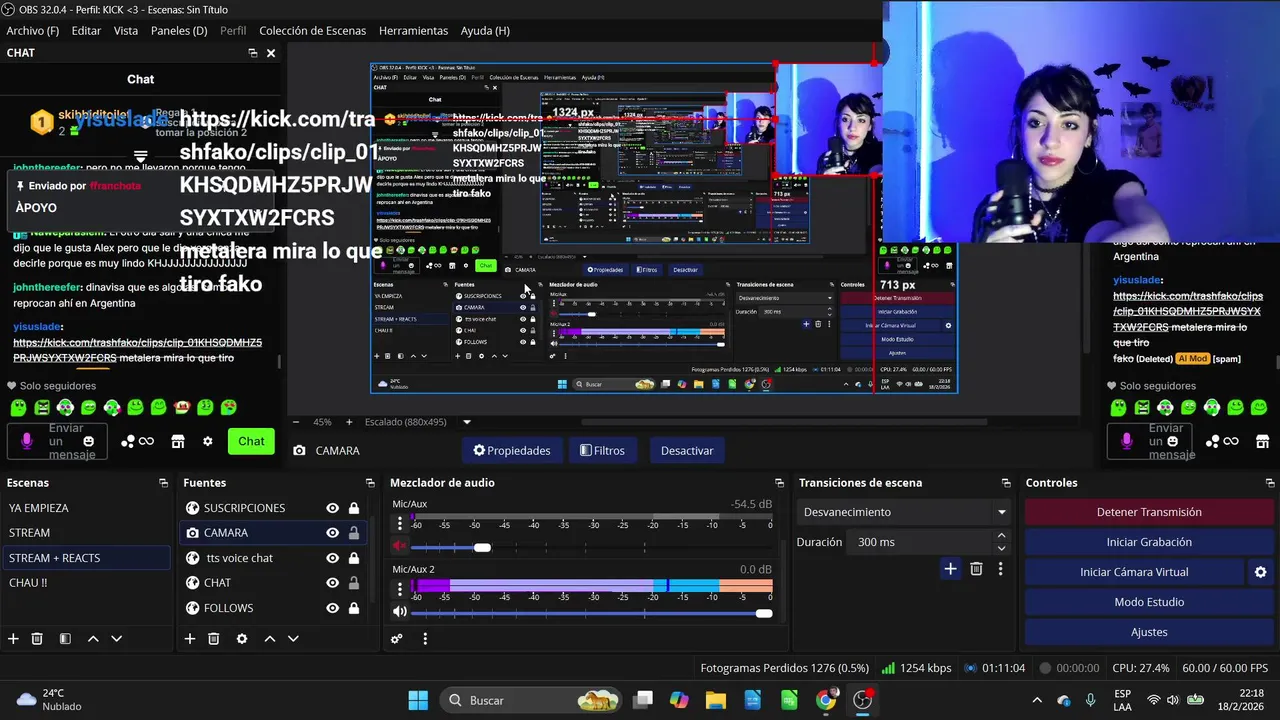
Task: Open the preview scaling dropdown arrow
Action: 466,422
